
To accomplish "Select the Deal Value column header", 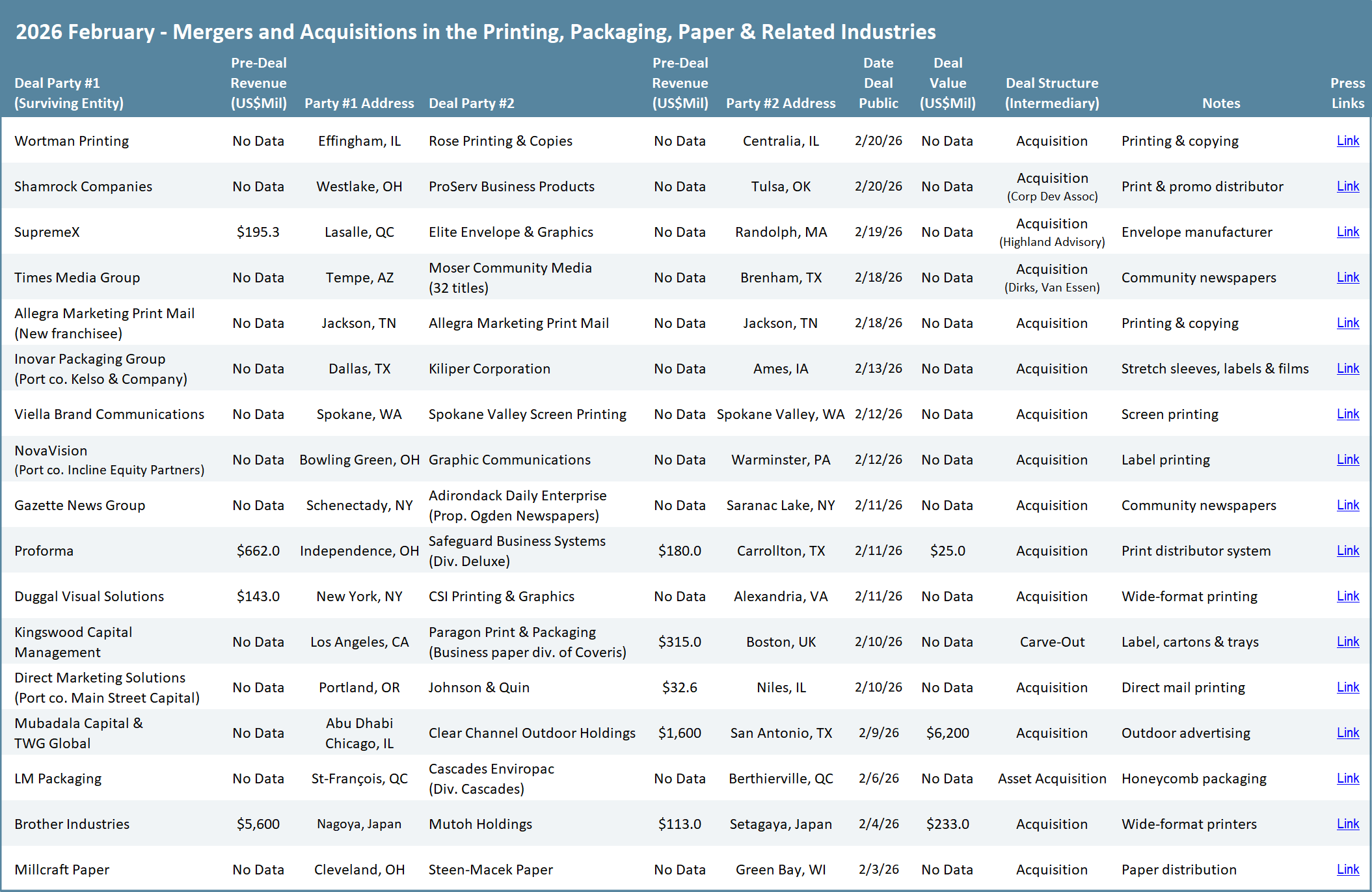I will 947,83.
